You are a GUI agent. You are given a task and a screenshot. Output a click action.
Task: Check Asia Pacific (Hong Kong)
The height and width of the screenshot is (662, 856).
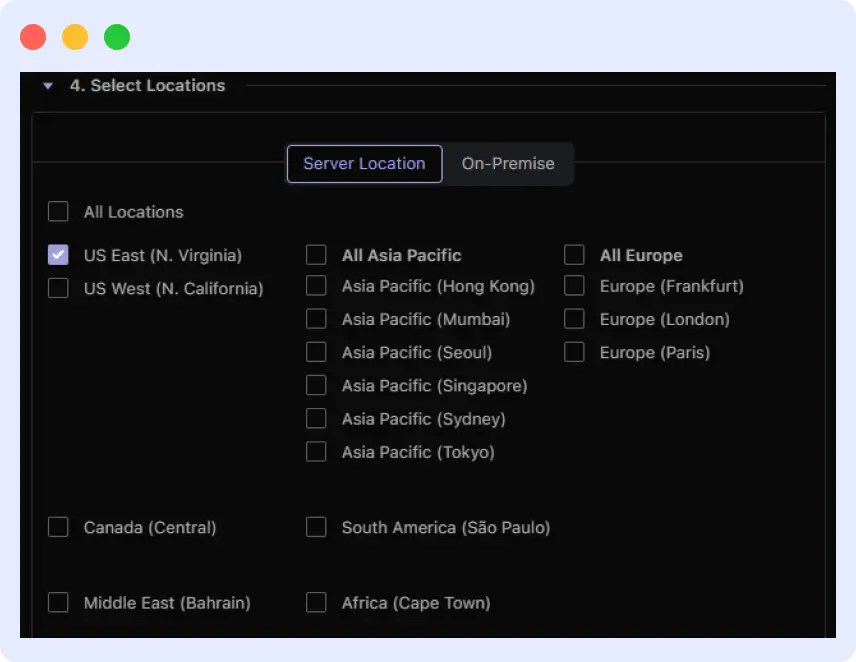coord(316,286)
